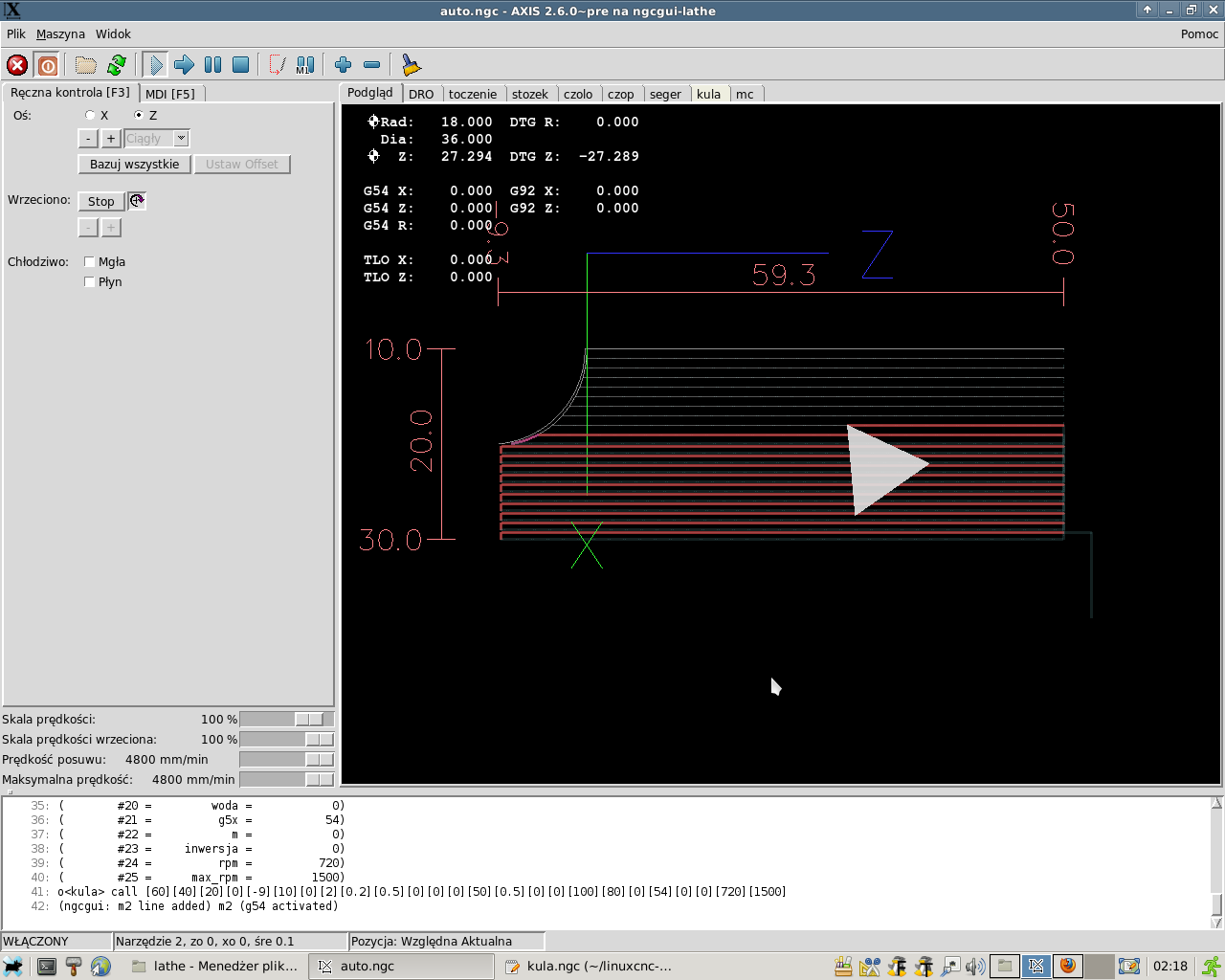Enable Mgła coolant checkbox

coord(89,261)
